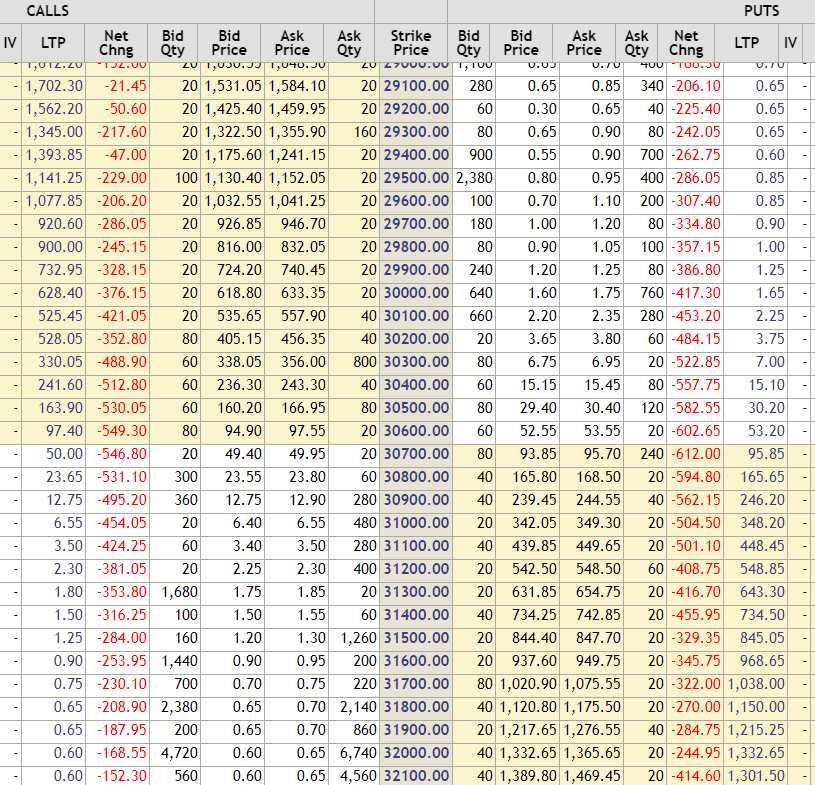Open the 30000.00 strike price link

point(416,293)
